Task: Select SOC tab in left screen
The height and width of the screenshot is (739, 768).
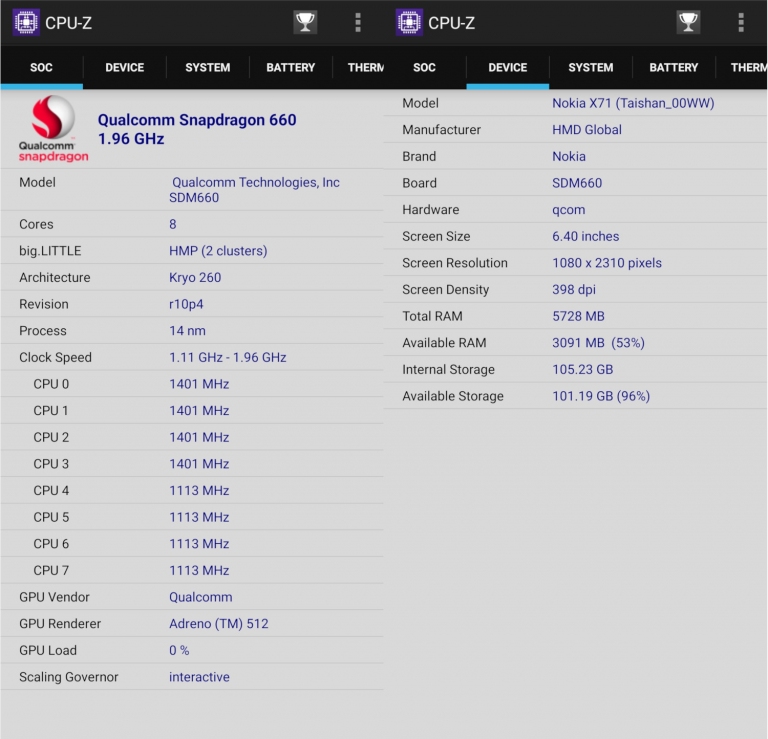Action: pyautogui.click(x=42, y=68)
